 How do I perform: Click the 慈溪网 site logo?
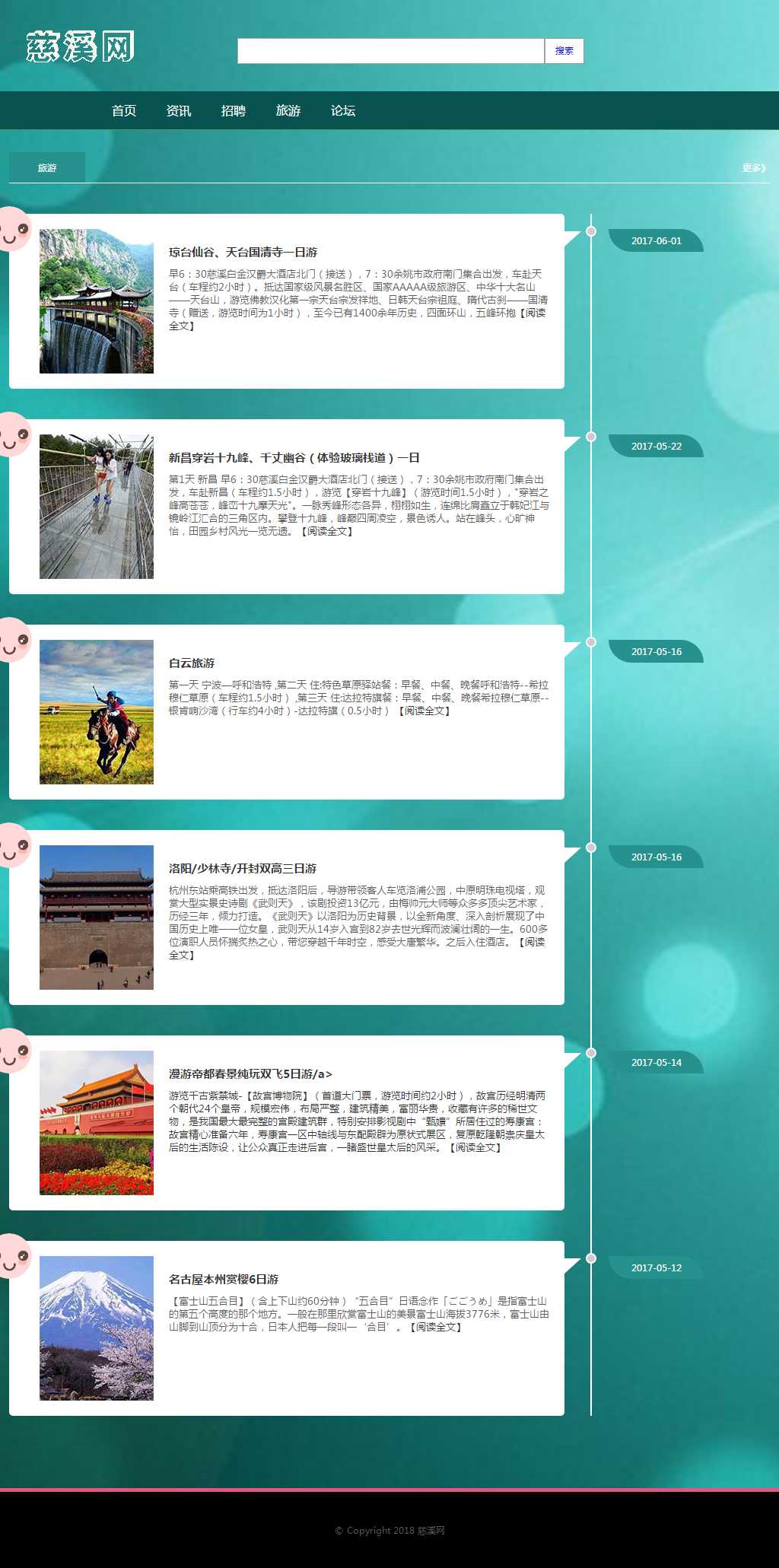click(x=80, y=46)
